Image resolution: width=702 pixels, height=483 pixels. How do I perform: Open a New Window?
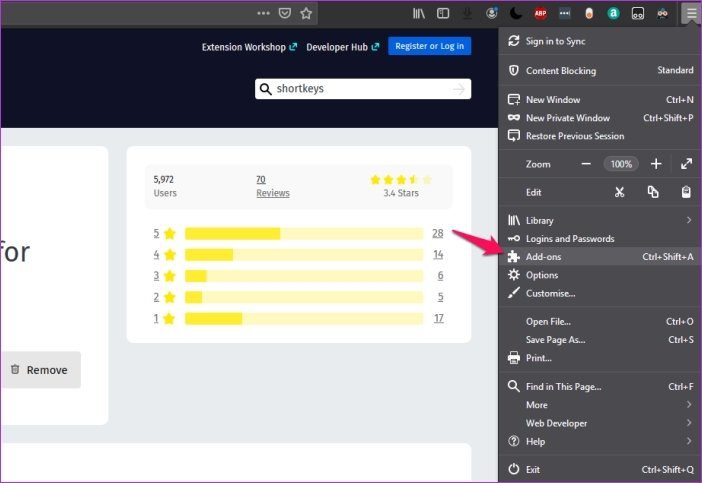600,99
